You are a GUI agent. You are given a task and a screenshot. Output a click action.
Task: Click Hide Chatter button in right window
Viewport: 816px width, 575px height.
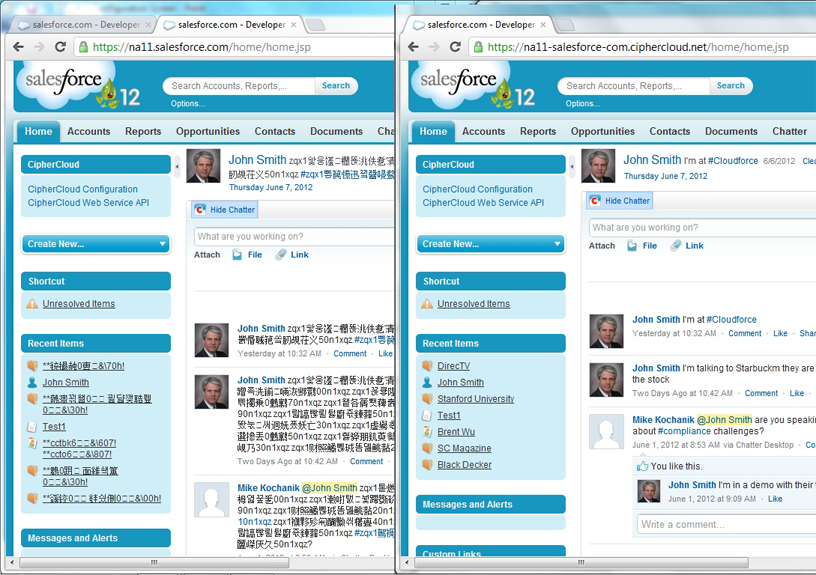point(619,200)
